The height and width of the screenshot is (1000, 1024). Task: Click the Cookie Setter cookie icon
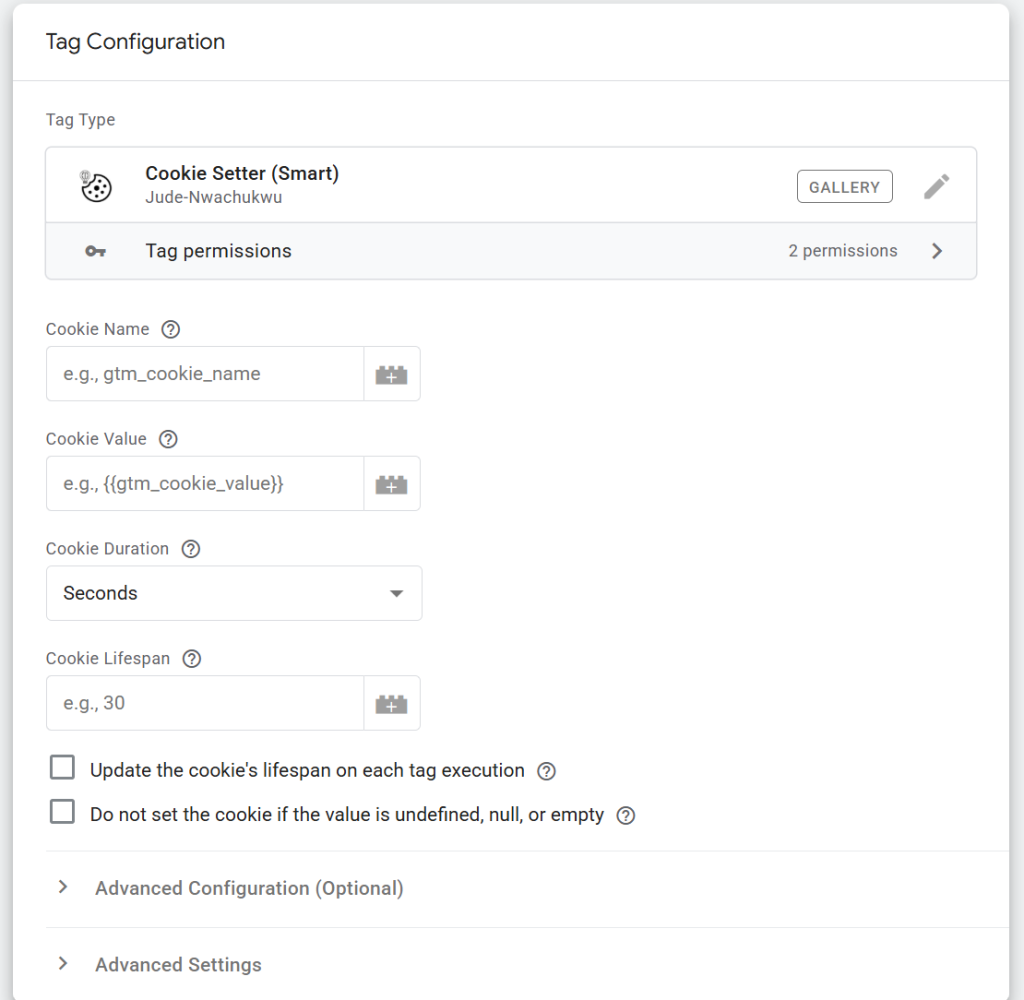point(96,186)
